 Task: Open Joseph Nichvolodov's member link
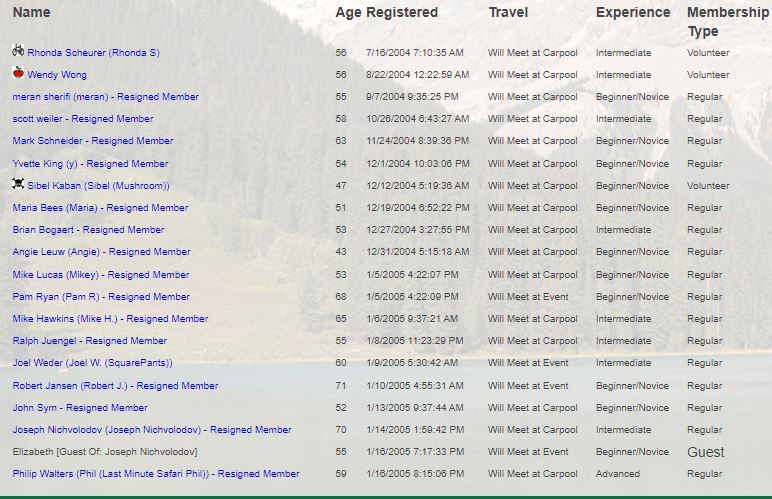point(152,430)
